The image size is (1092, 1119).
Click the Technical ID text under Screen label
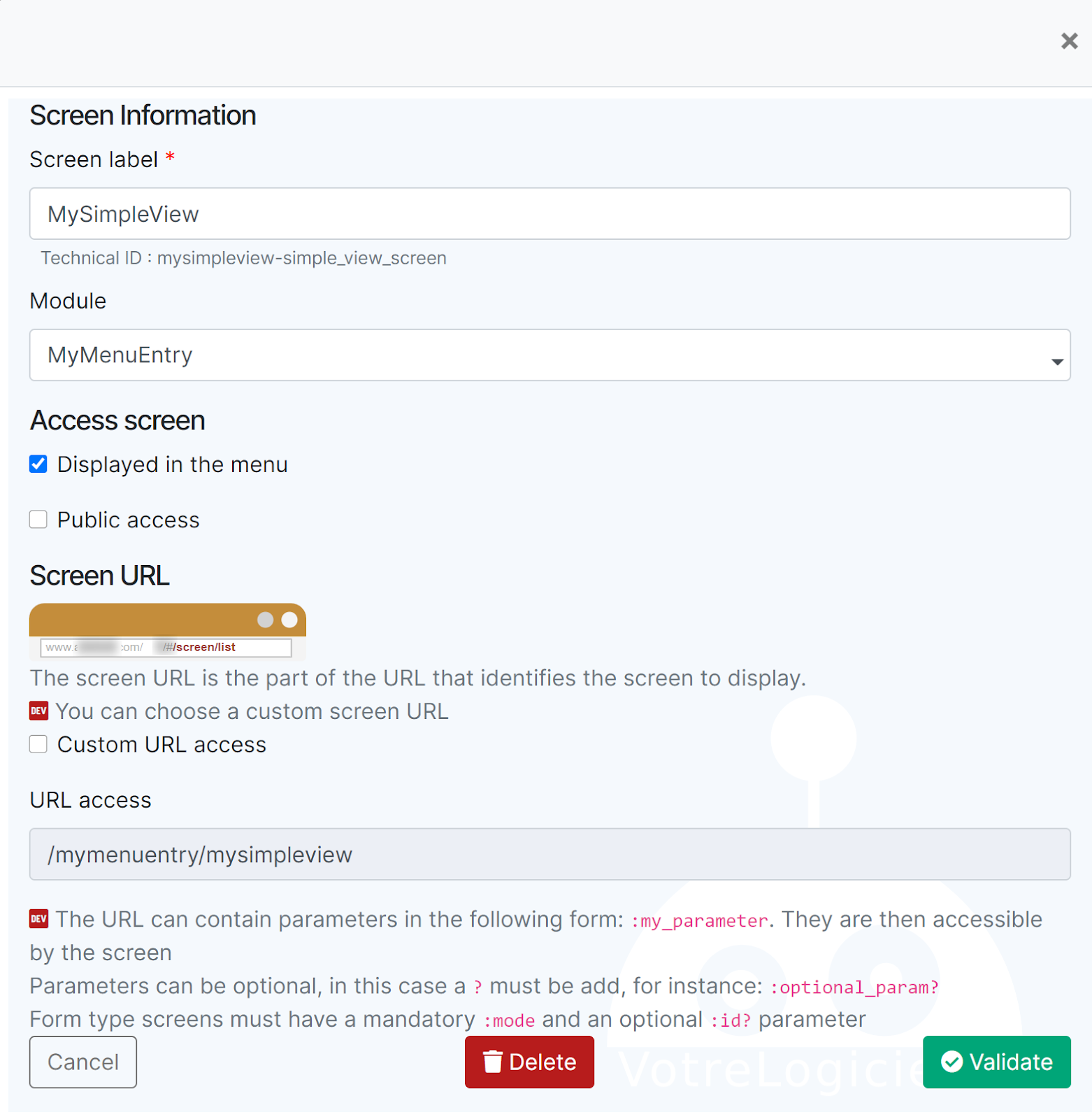(243, 258)
